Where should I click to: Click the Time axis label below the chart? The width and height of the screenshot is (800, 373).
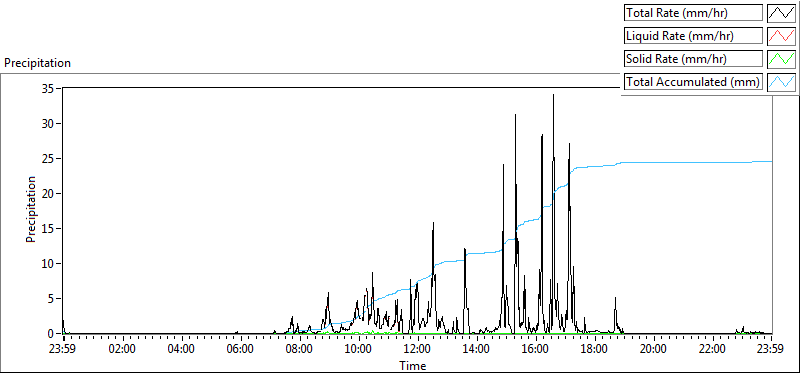(413, 365)
